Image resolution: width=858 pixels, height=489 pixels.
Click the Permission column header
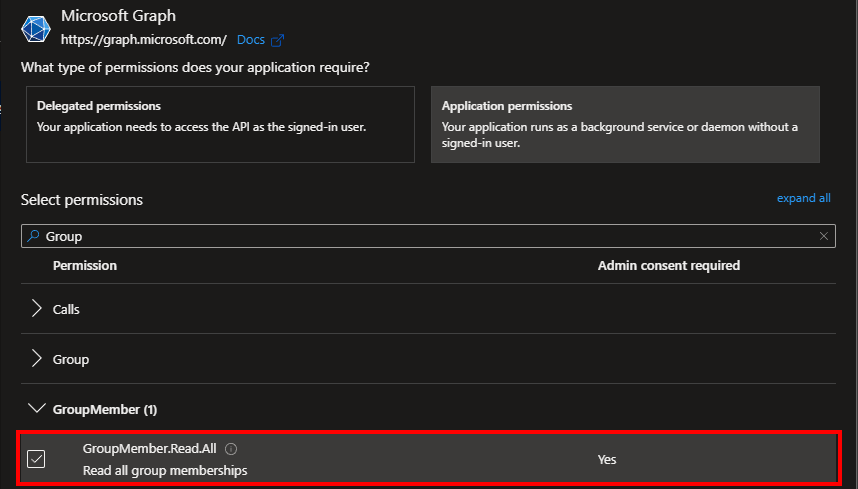click(85, 266)
